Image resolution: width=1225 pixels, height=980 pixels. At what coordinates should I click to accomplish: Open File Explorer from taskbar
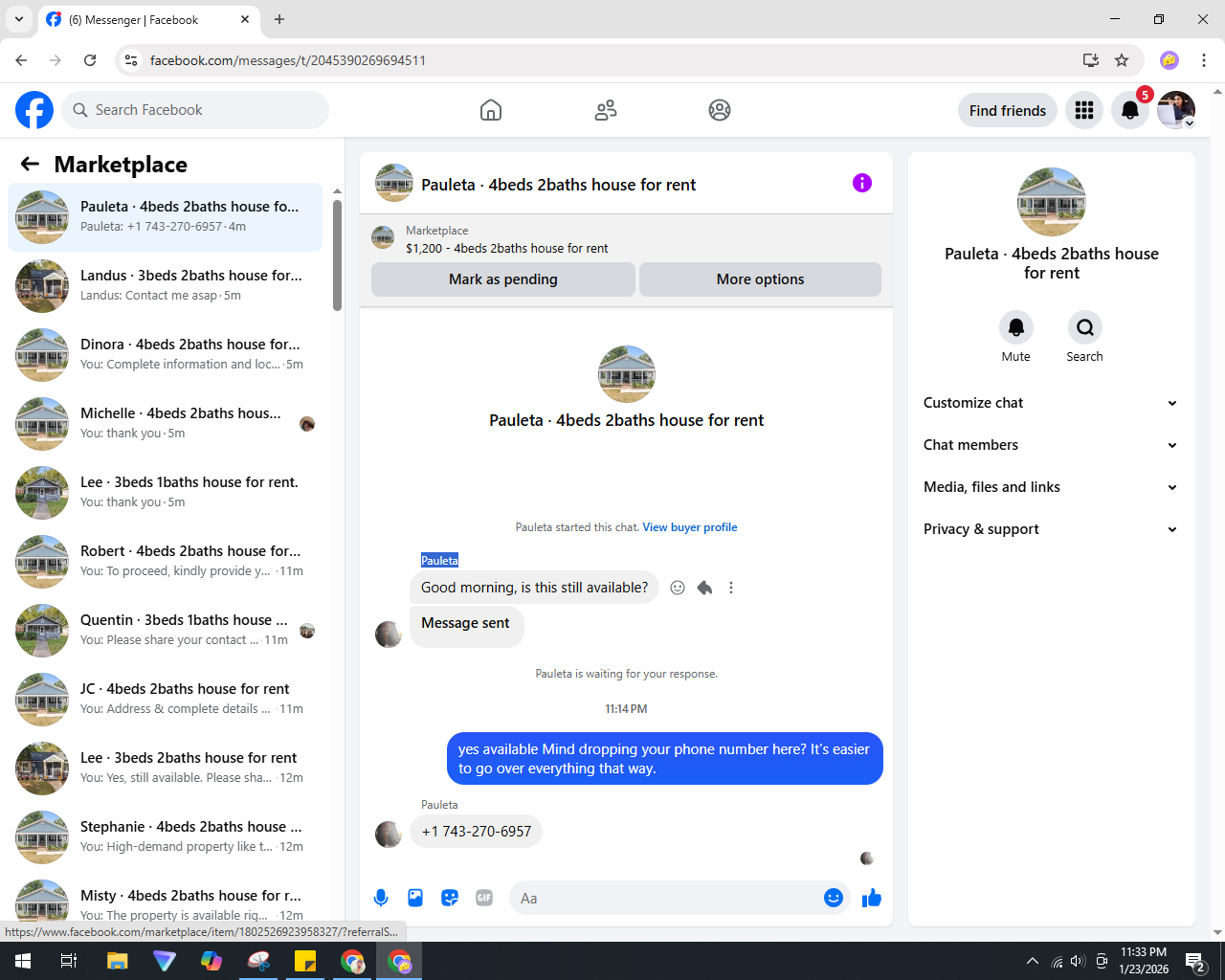(x=117, y=961)
